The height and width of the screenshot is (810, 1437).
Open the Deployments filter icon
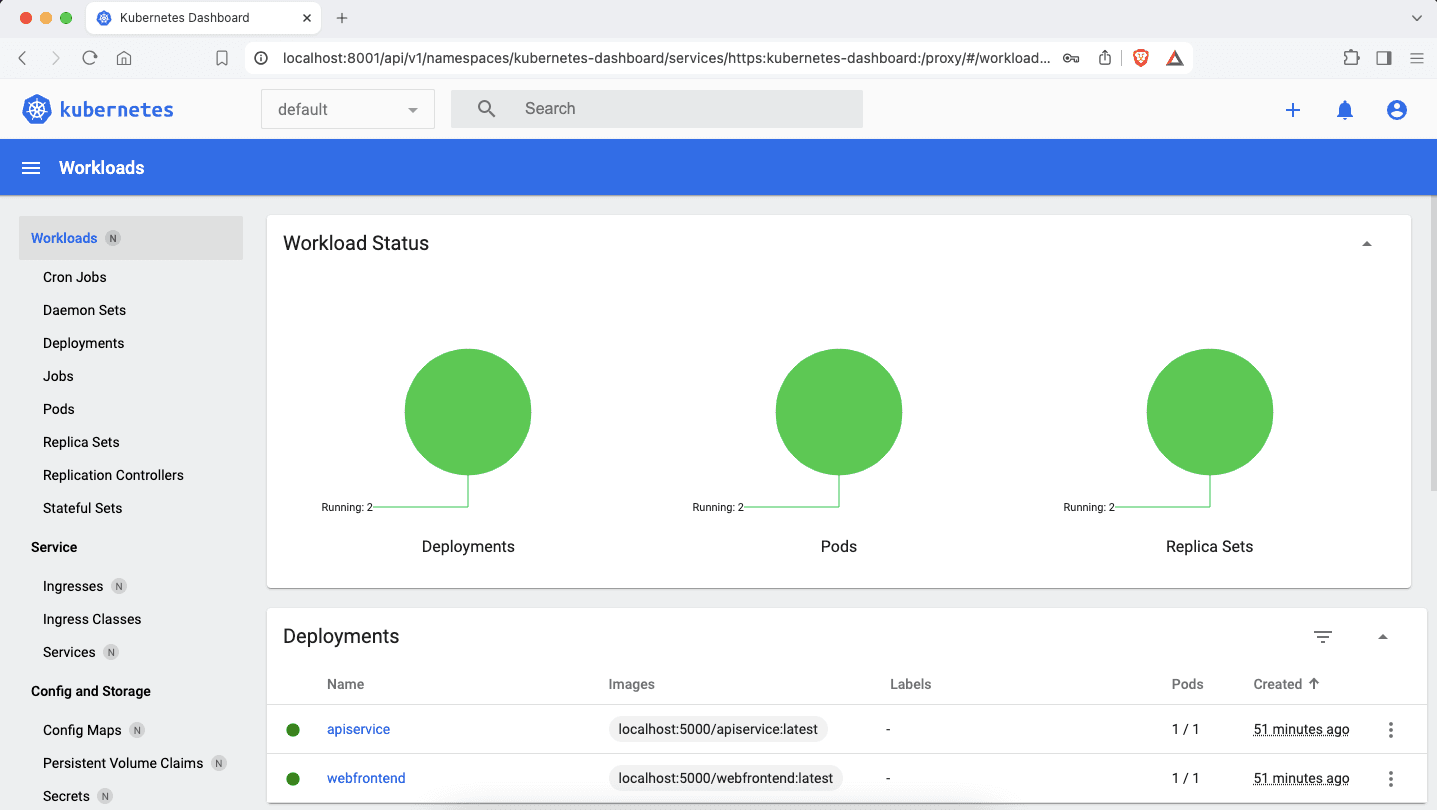[1323, 637]
